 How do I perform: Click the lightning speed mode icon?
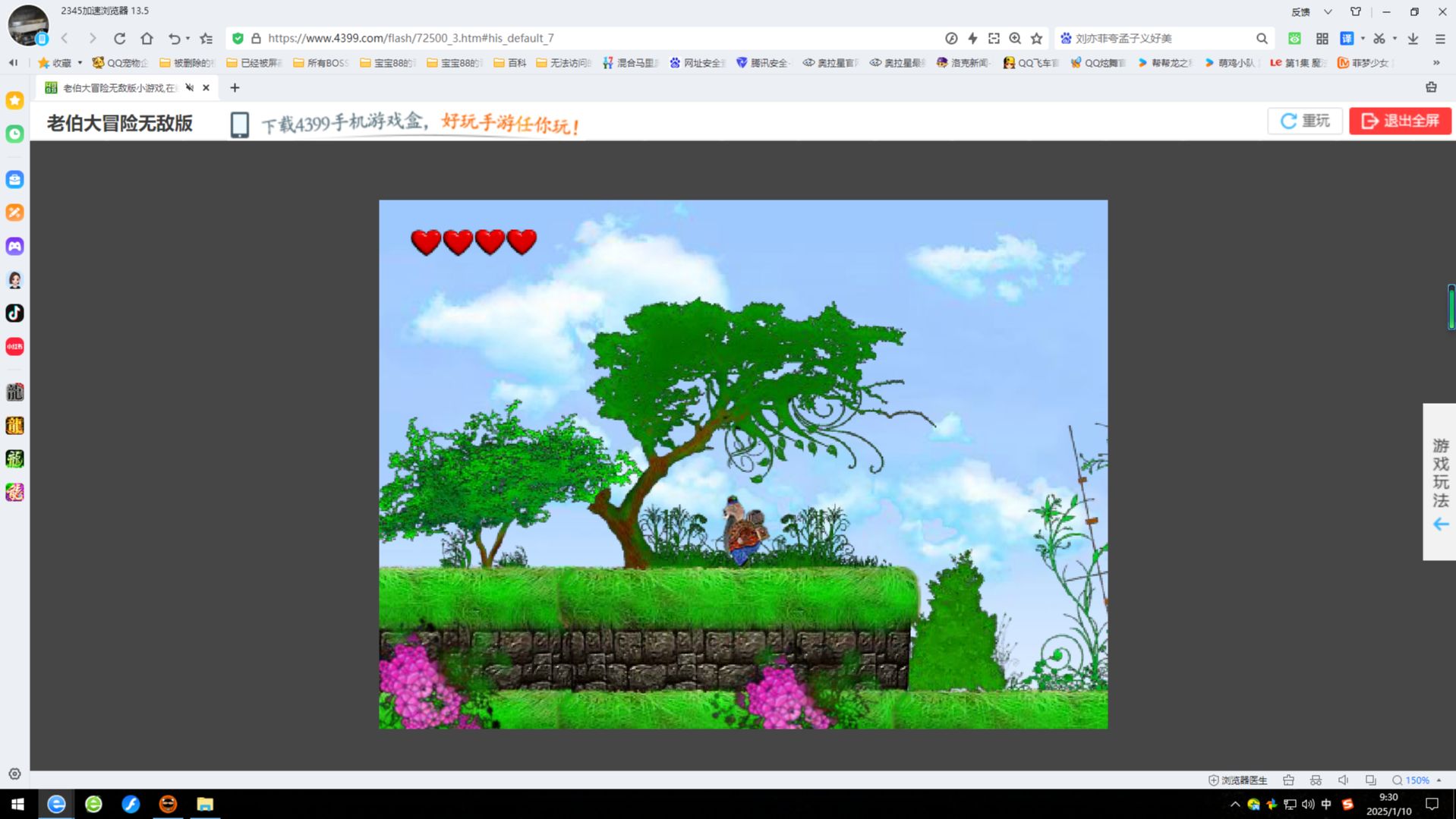(972, 38)
